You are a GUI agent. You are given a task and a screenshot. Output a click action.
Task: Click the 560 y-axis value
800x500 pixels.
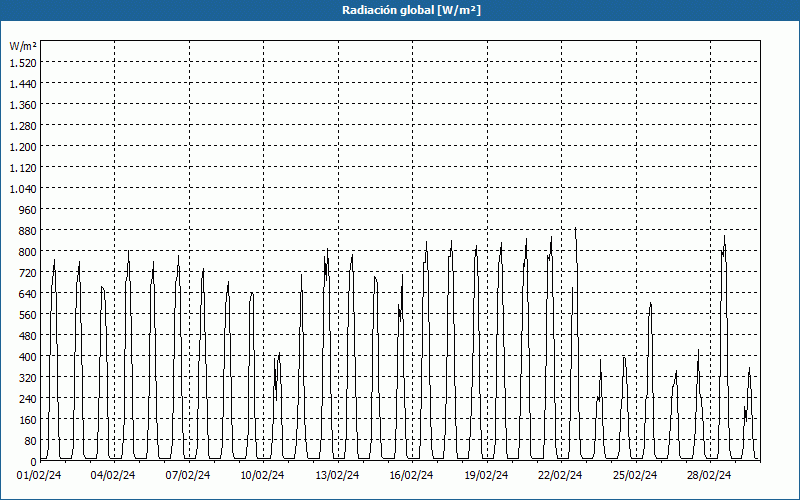tap(28, 315)
